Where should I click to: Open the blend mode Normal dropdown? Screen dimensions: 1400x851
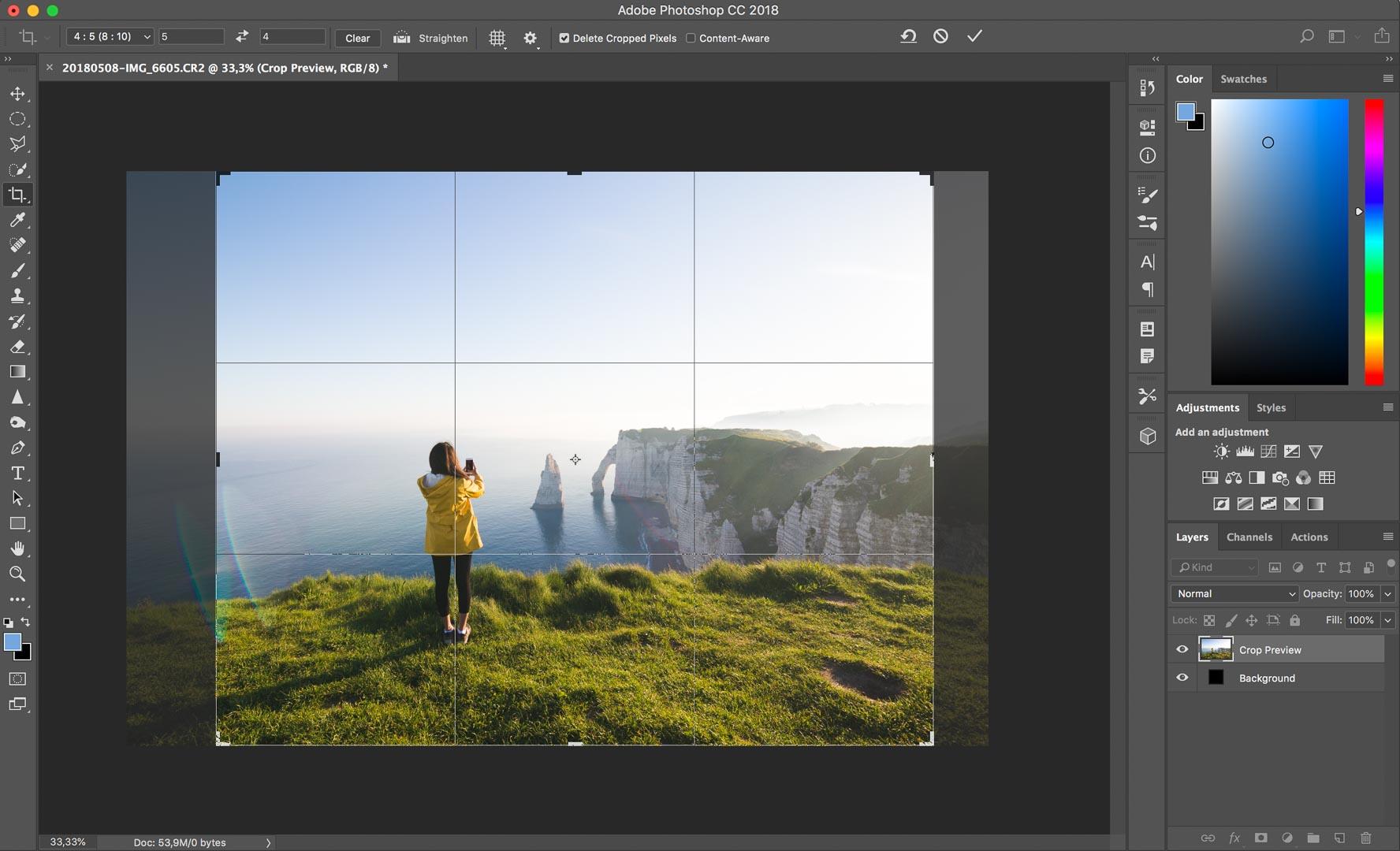tap(1234, 593)
